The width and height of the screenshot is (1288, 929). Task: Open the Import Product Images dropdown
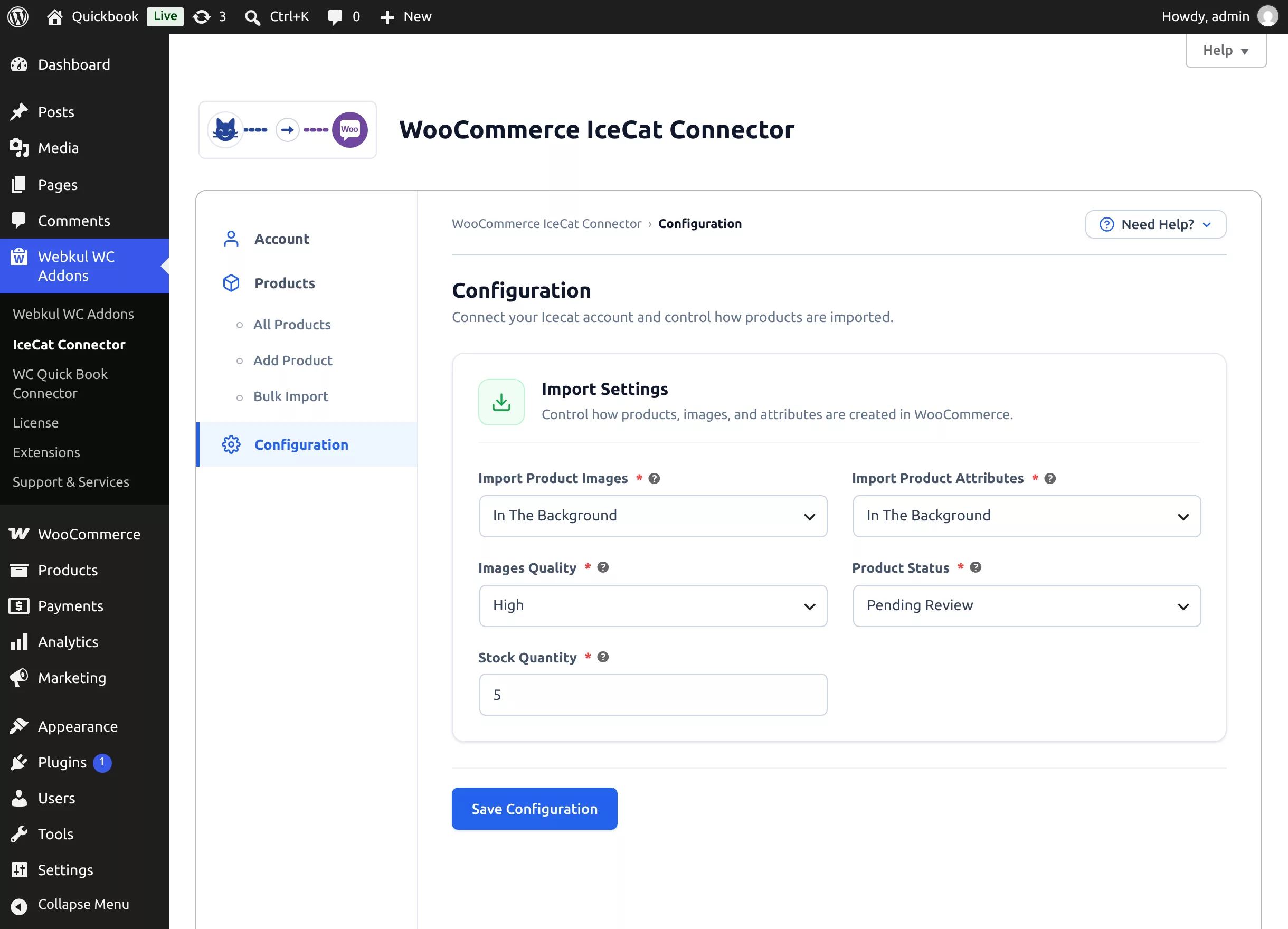pos(653,516)
